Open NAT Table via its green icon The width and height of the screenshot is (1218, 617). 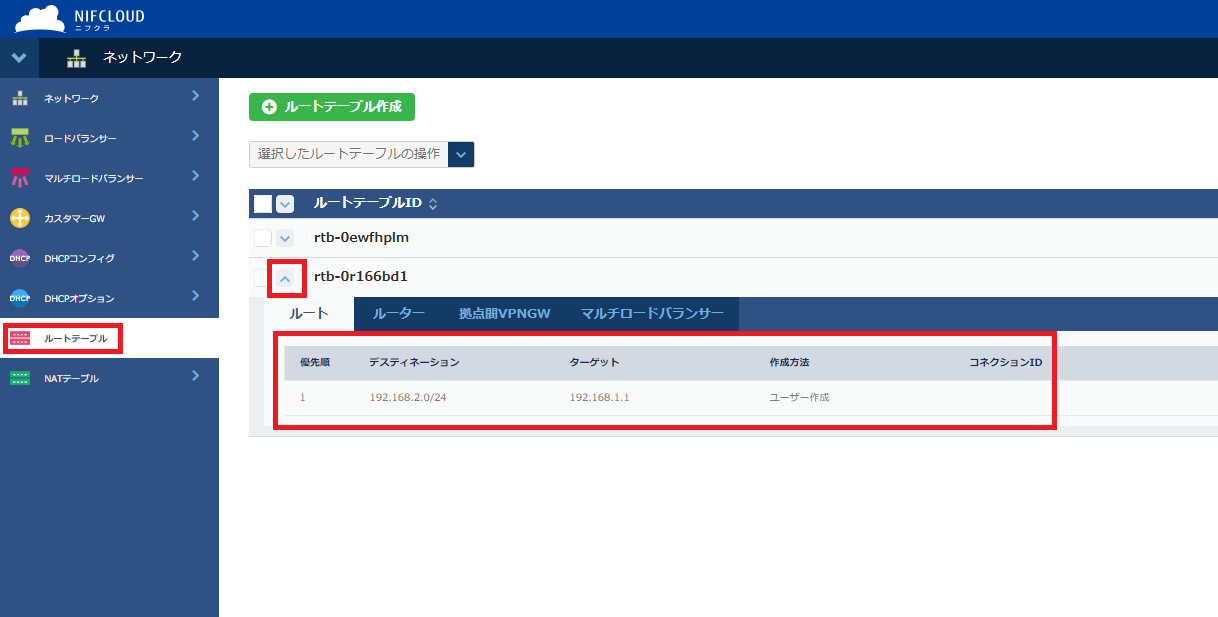[20, 378]
